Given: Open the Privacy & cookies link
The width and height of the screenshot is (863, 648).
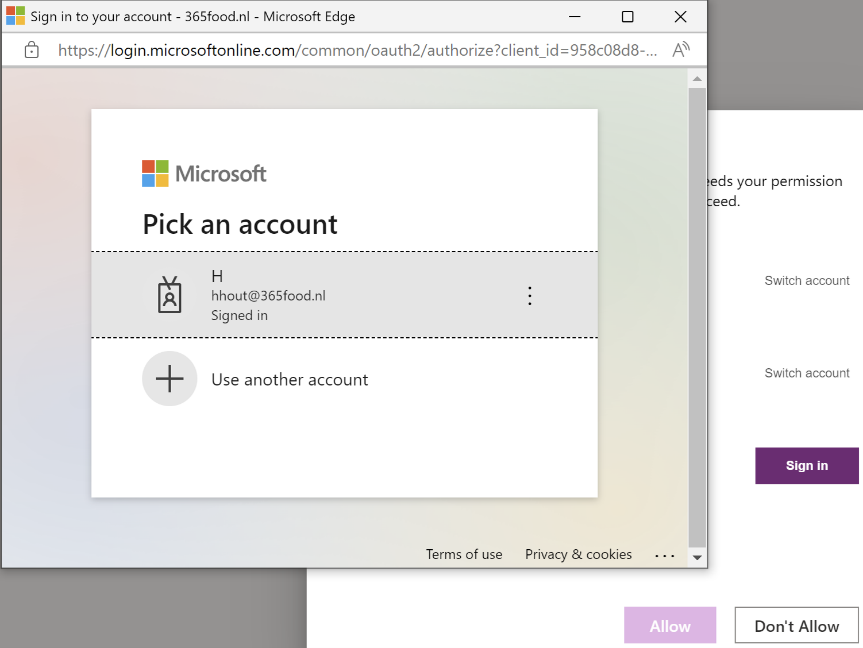Looking at the screenshot, I should pos(578,554).
